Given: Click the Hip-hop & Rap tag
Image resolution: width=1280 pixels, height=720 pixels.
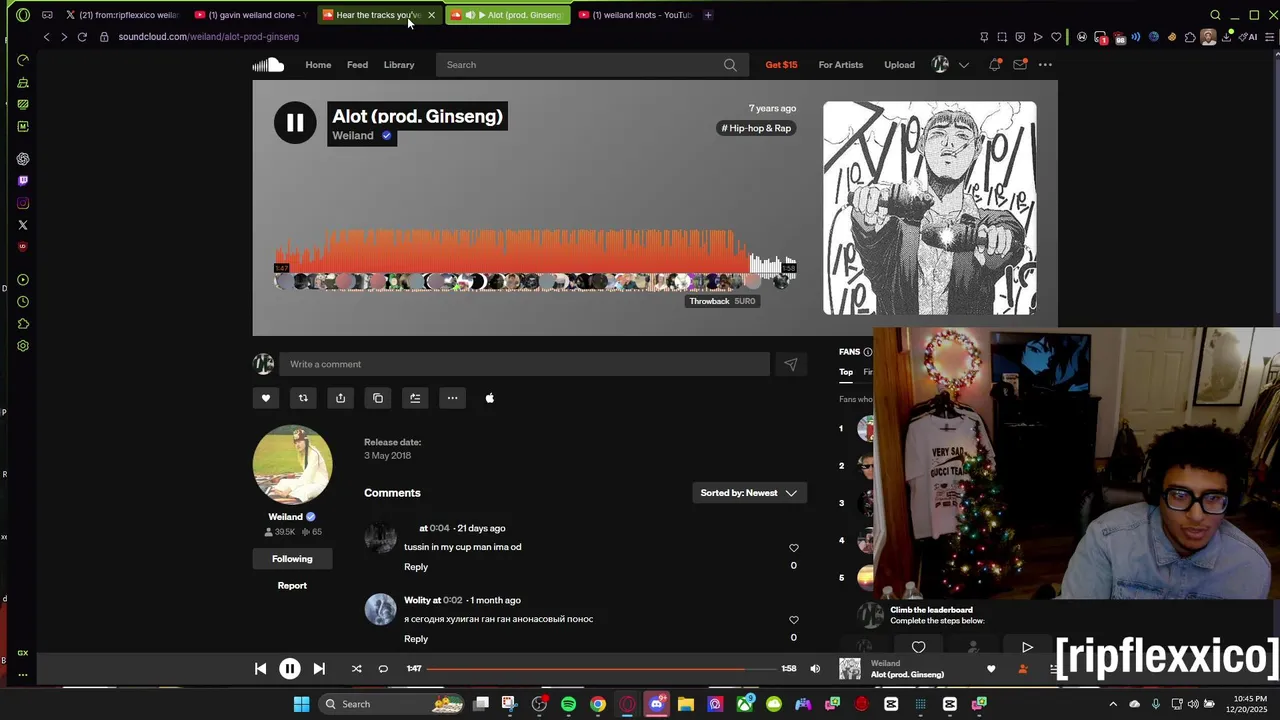Looking at the screenshot, I should (756, 128).
